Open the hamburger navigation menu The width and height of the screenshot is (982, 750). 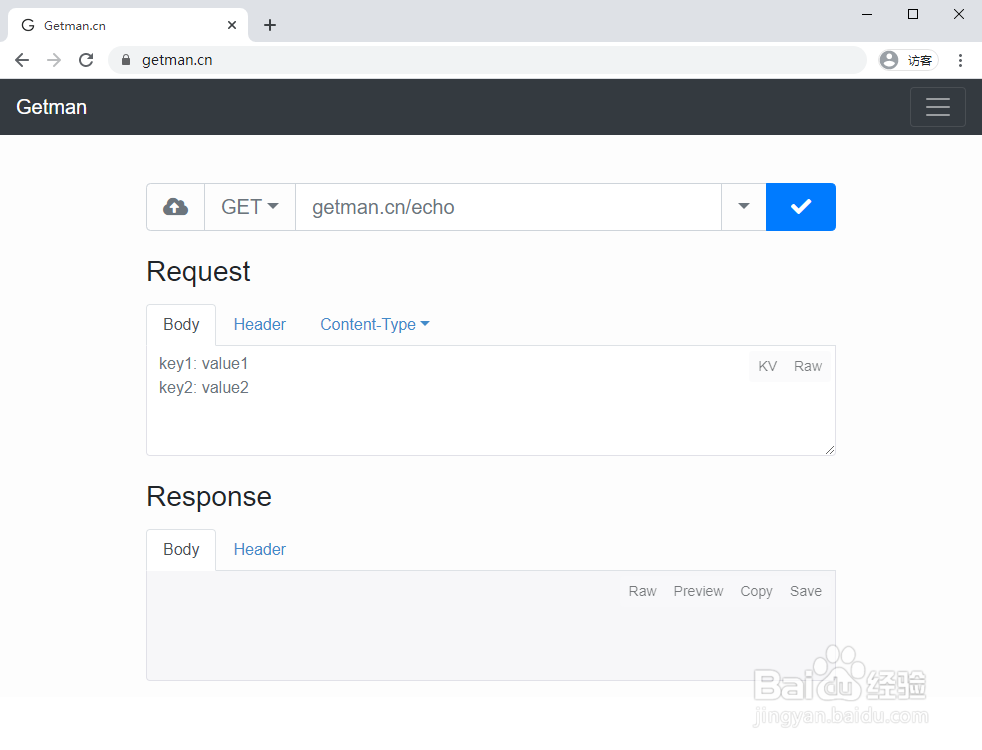(x=937, y=107)
